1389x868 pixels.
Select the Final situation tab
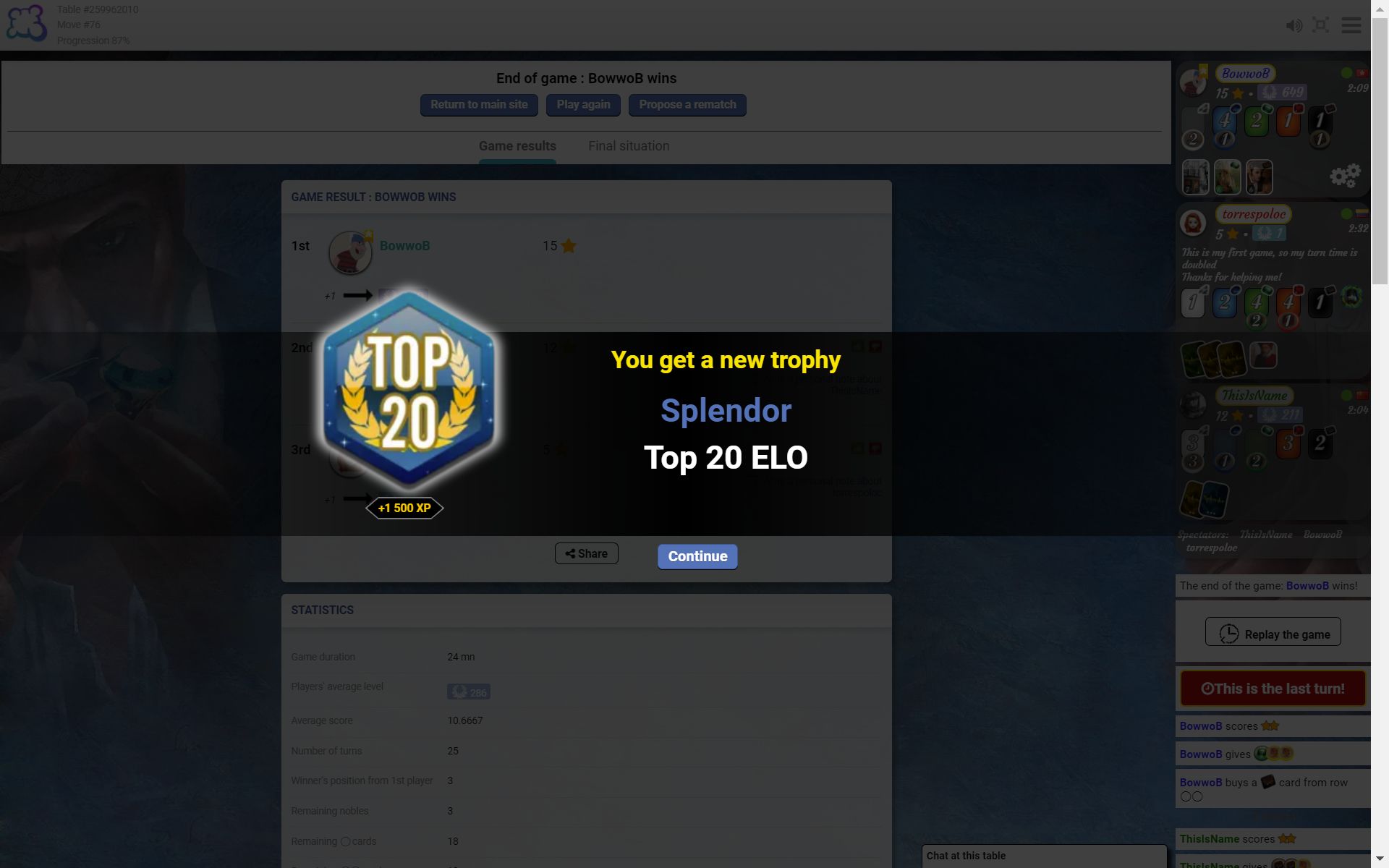pos(628,145)
